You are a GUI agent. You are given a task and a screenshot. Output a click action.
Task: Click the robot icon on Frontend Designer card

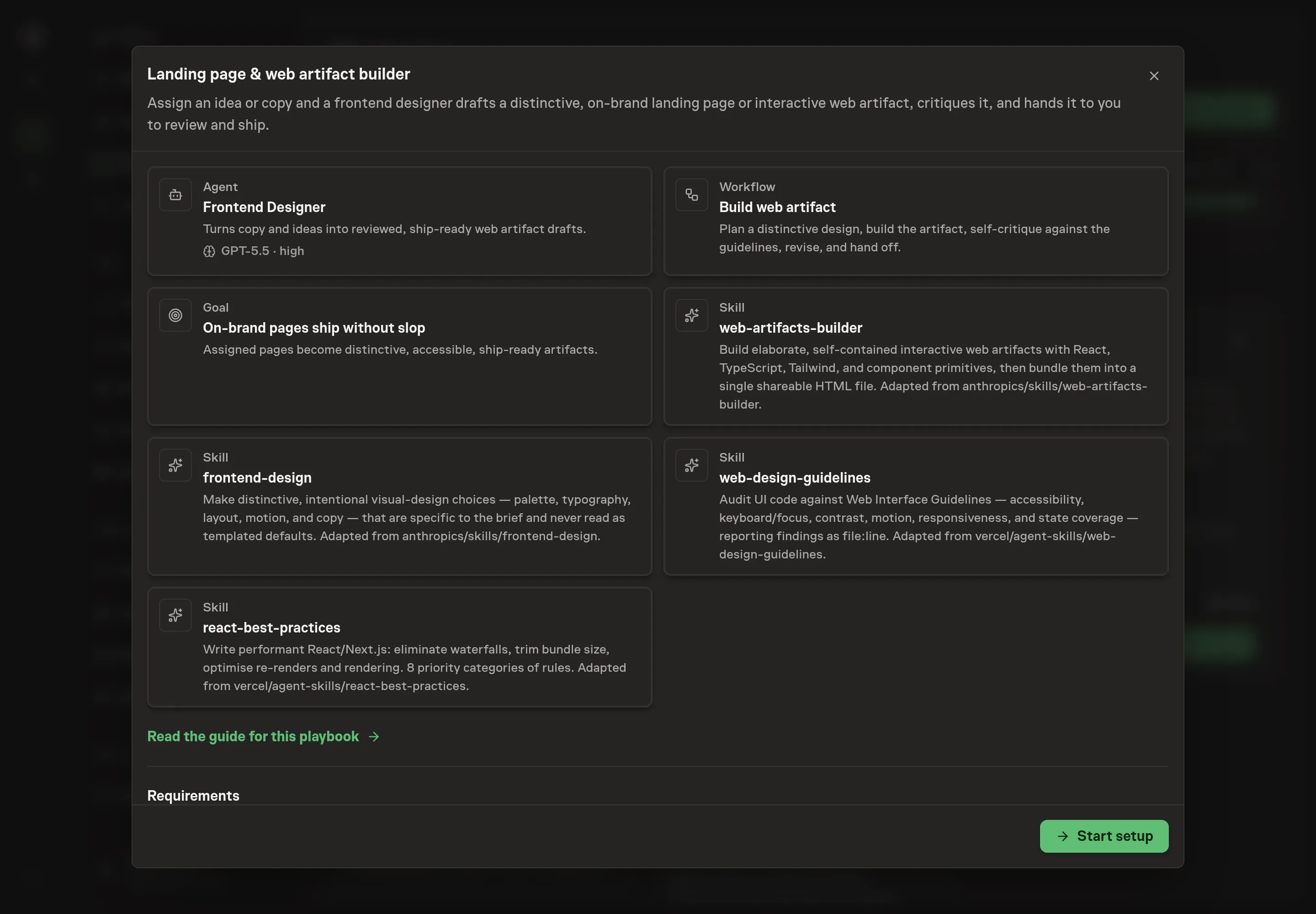coord(175,195)
